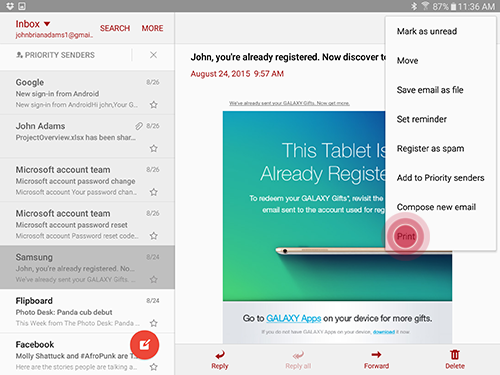The width and height of the screenshot is (500, 375).
Task: Tap the email subject 'John, you're already registered'
Action: [x=288, y=57]
